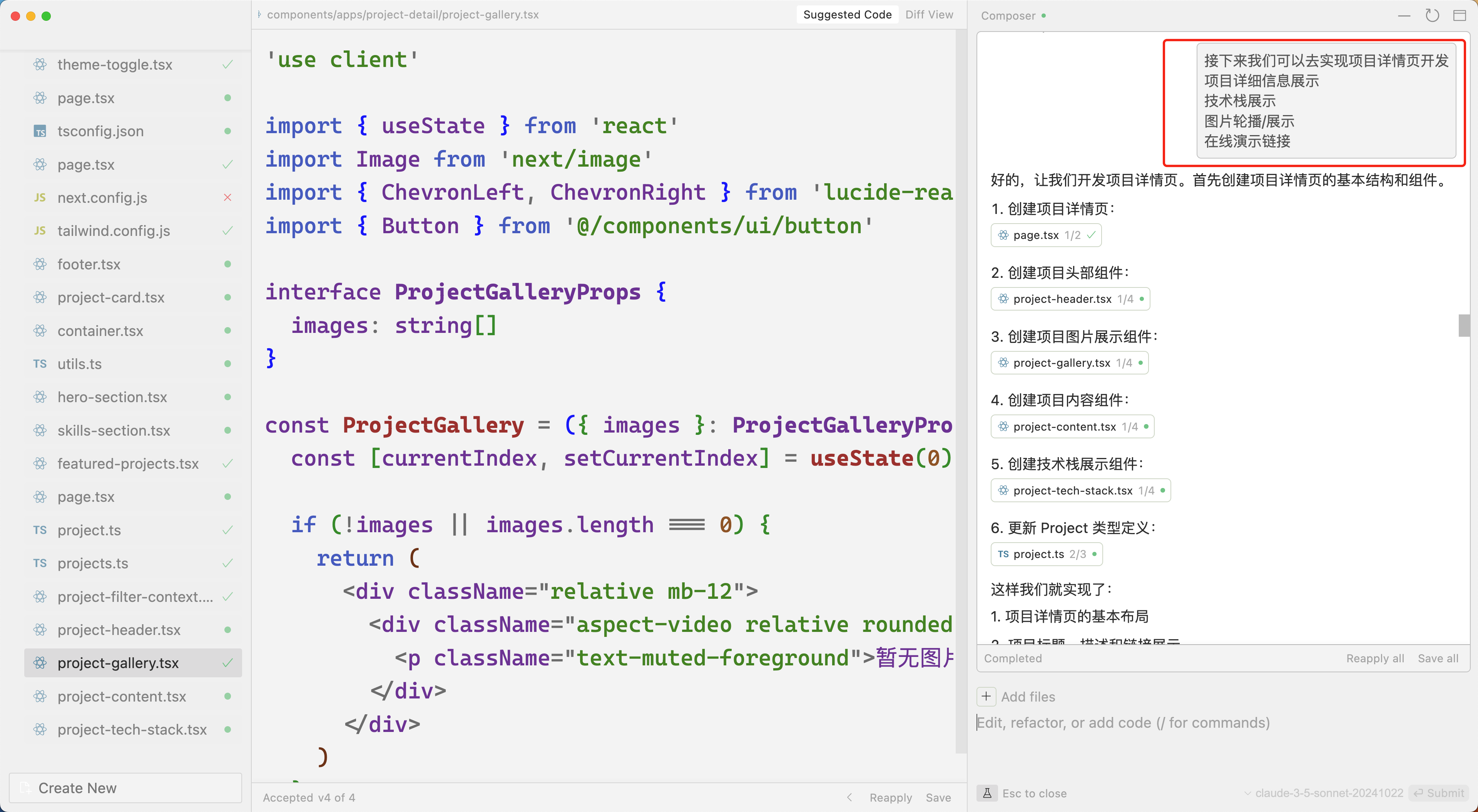Click the React icon beside container.tsx
Image resolution: width=1478 pixels, height=812 pixels.
click(40, 331)
